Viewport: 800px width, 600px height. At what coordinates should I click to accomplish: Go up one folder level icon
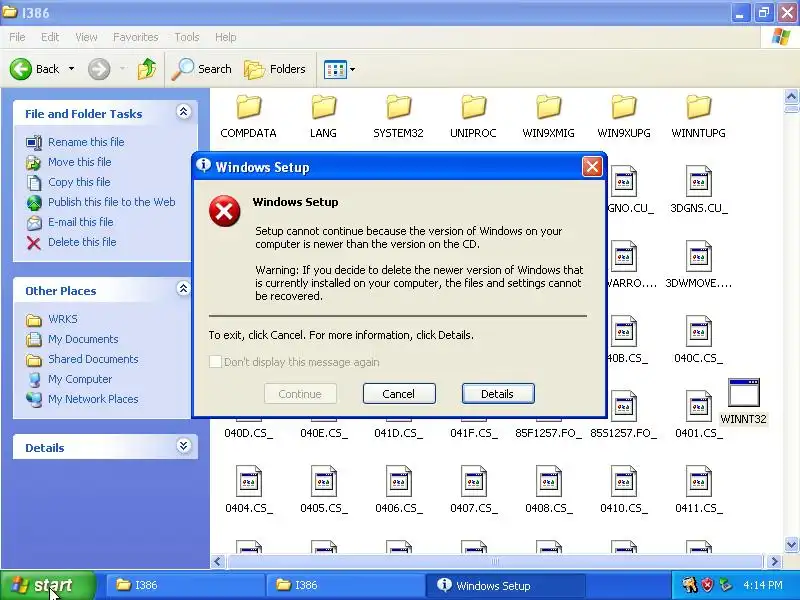147,69
